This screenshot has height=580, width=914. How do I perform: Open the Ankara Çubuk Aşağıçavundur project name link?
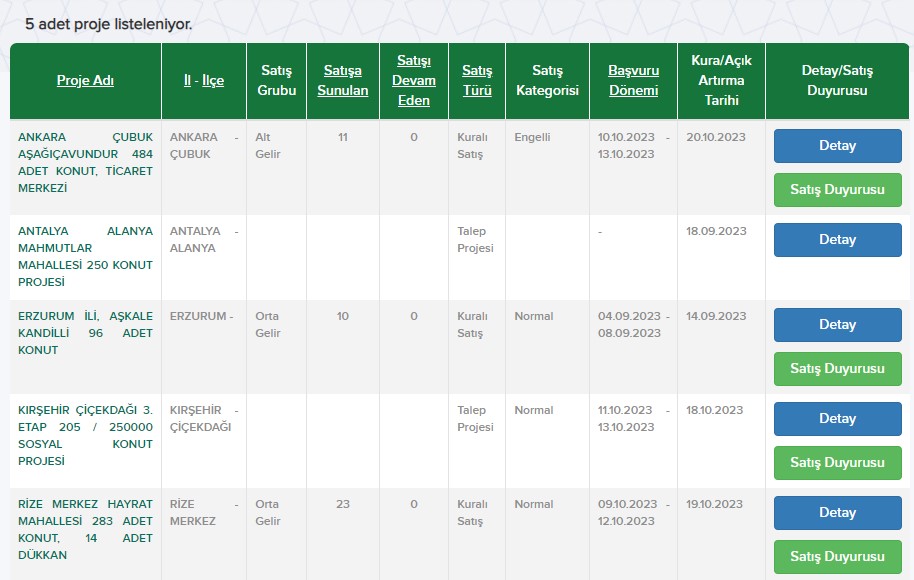point(85,163)
